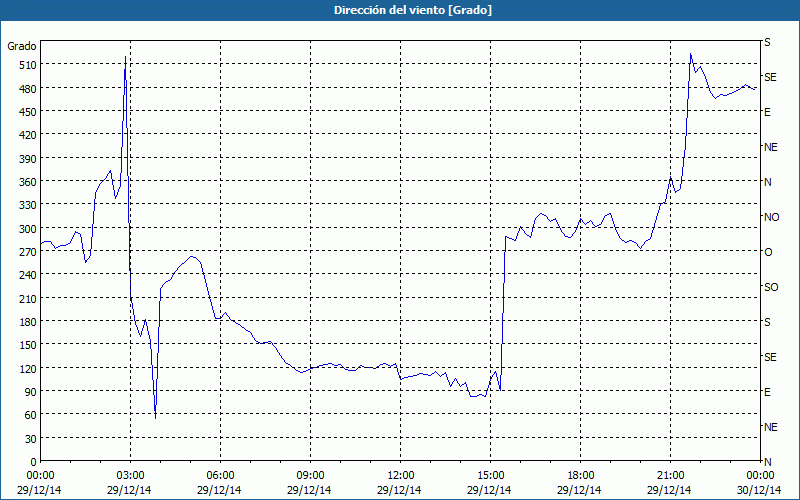Click the 180 degree axis label
Screen dimensions: 800x500
tap(28, 322)
